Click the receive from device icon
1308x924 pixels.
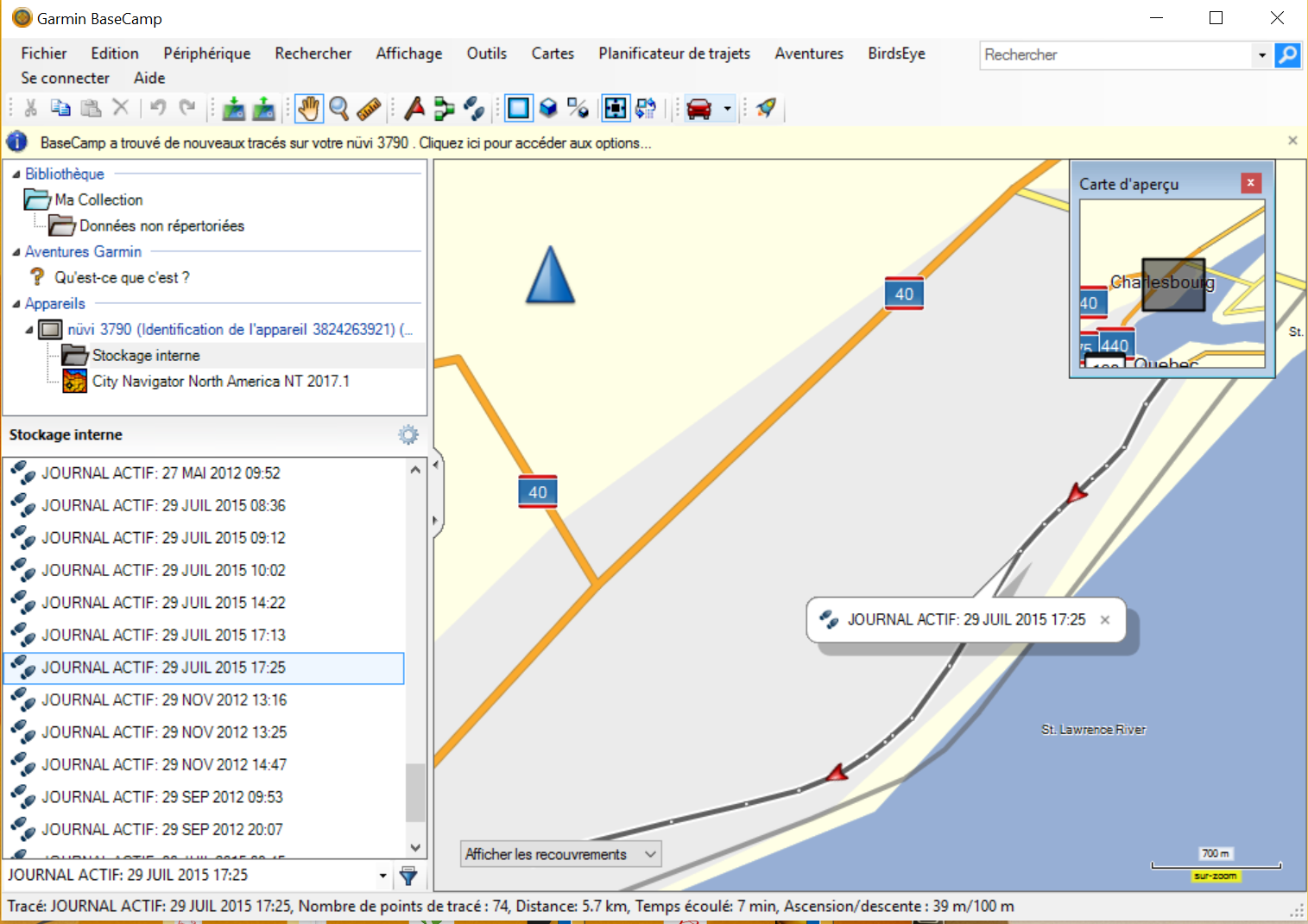[x=264, y=108]
